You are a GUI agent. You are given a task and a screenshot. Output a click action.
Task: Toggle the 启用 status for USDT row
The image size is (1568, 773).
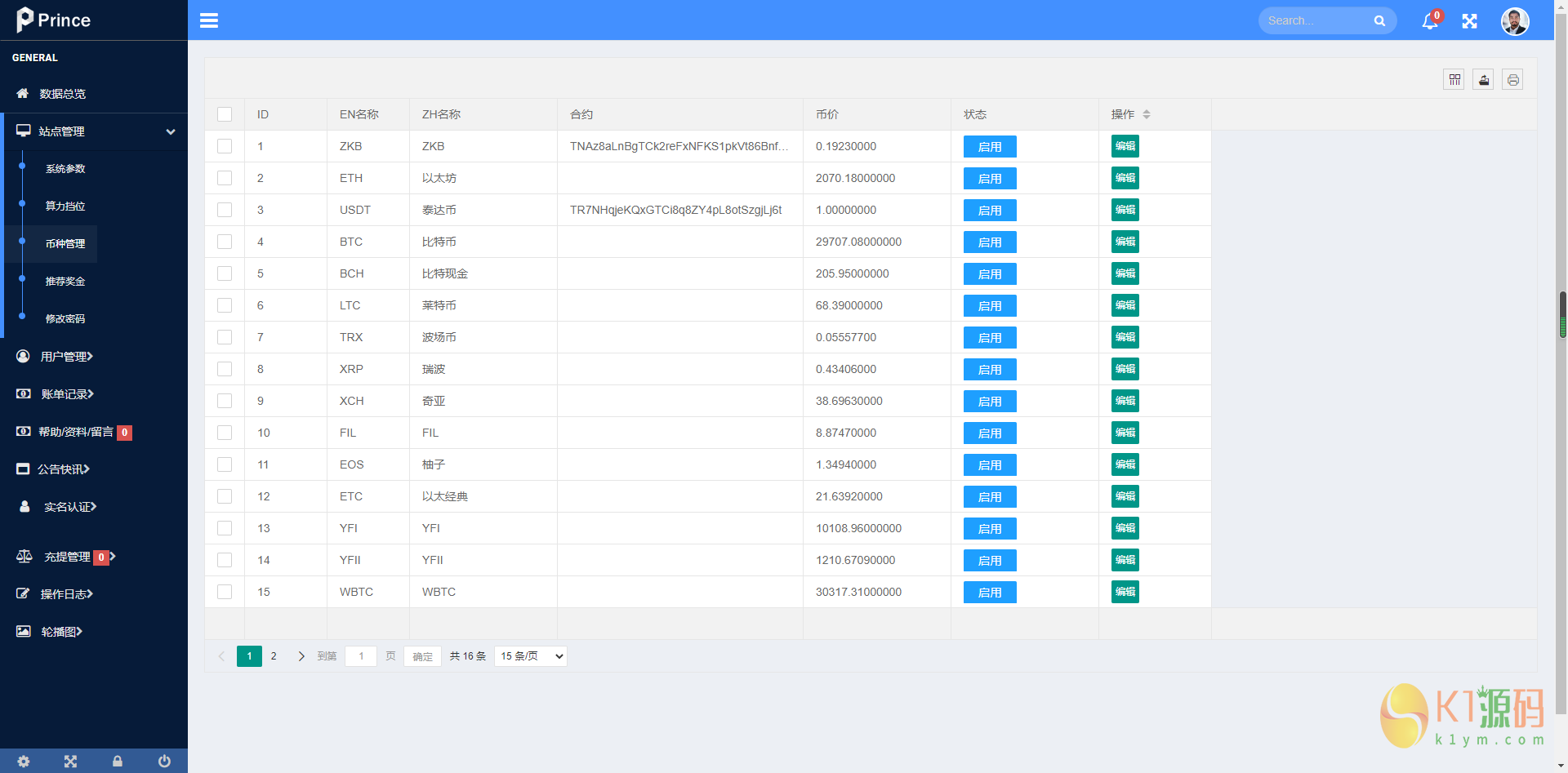click(990, 211)
